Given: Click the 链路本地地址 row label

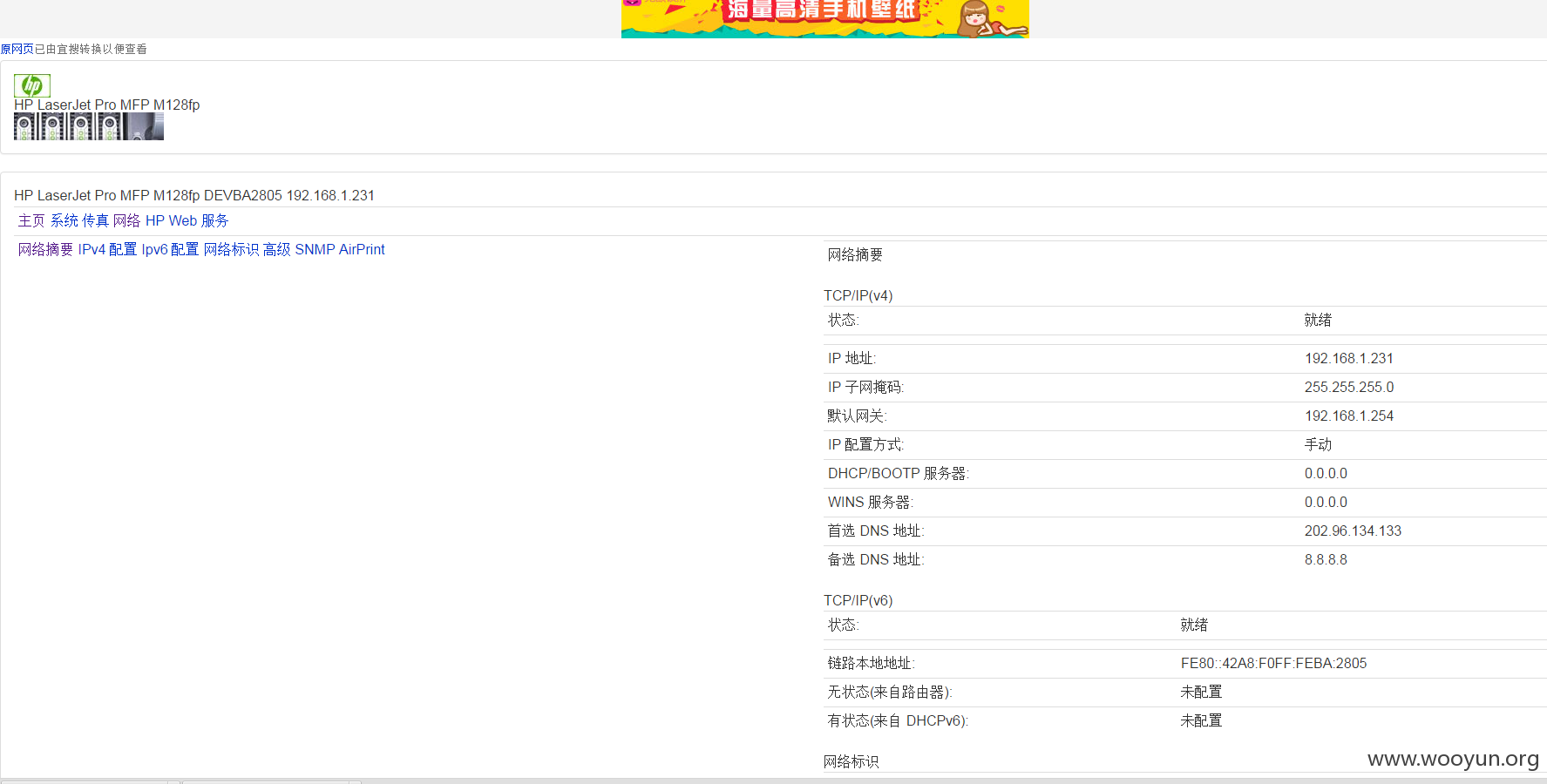Looking at the screenshot, I should point(872,664).
